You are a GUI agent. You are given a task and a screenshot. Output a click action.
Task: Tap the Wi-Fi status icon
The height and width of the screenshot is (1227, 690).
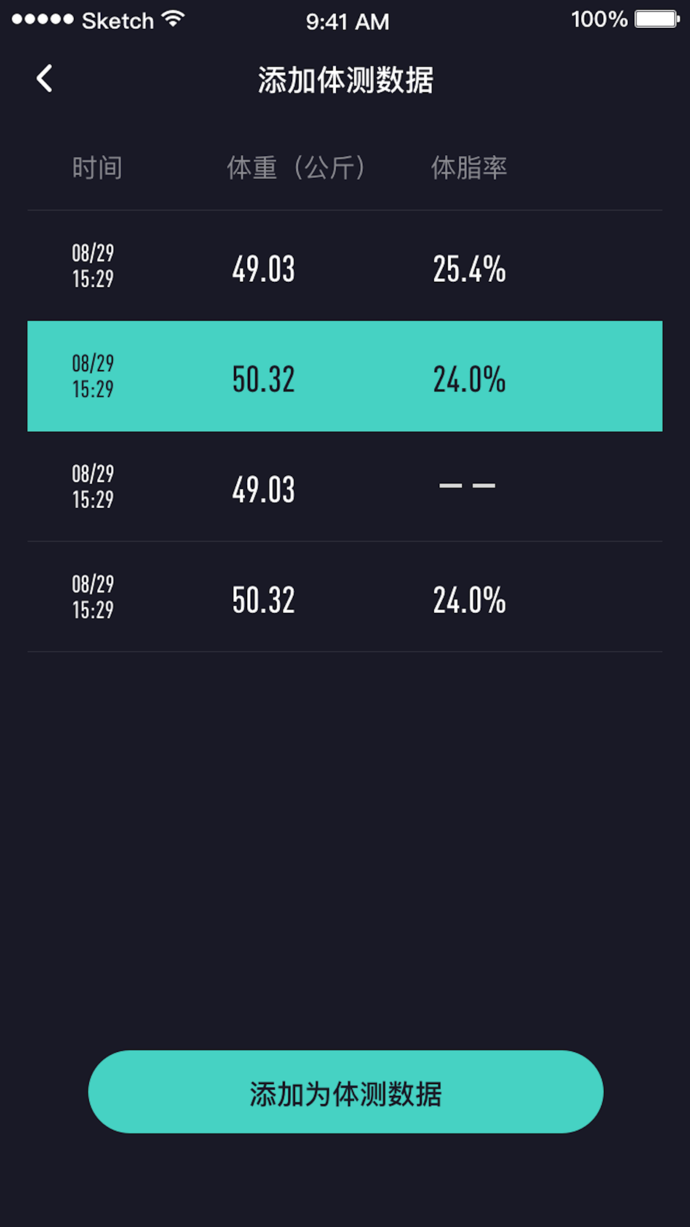click(x=174, y=20)
